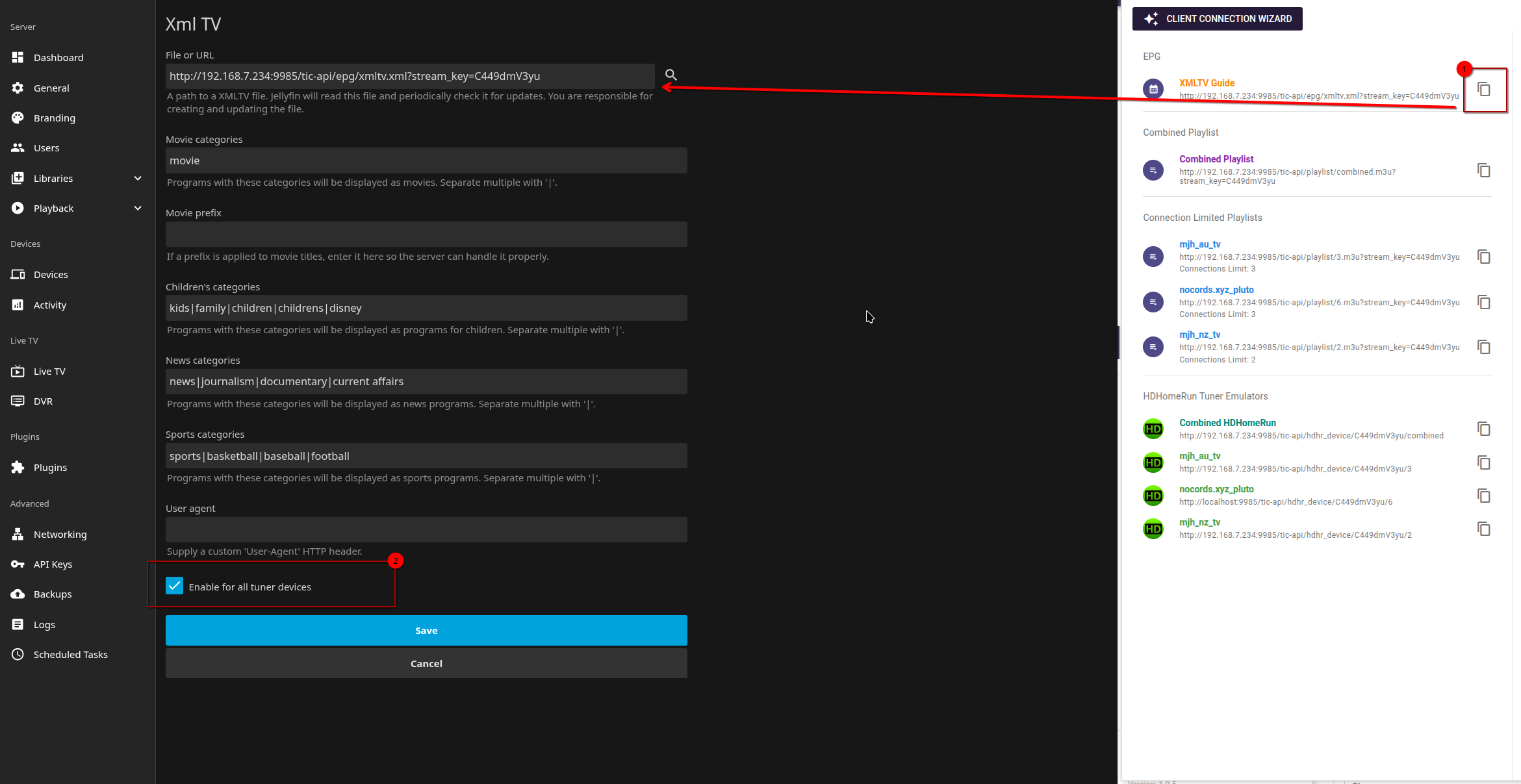The image size is (1521, 784).
Task: Copy the mjh_au_tv playlist URL
Action: (1485, 257)
